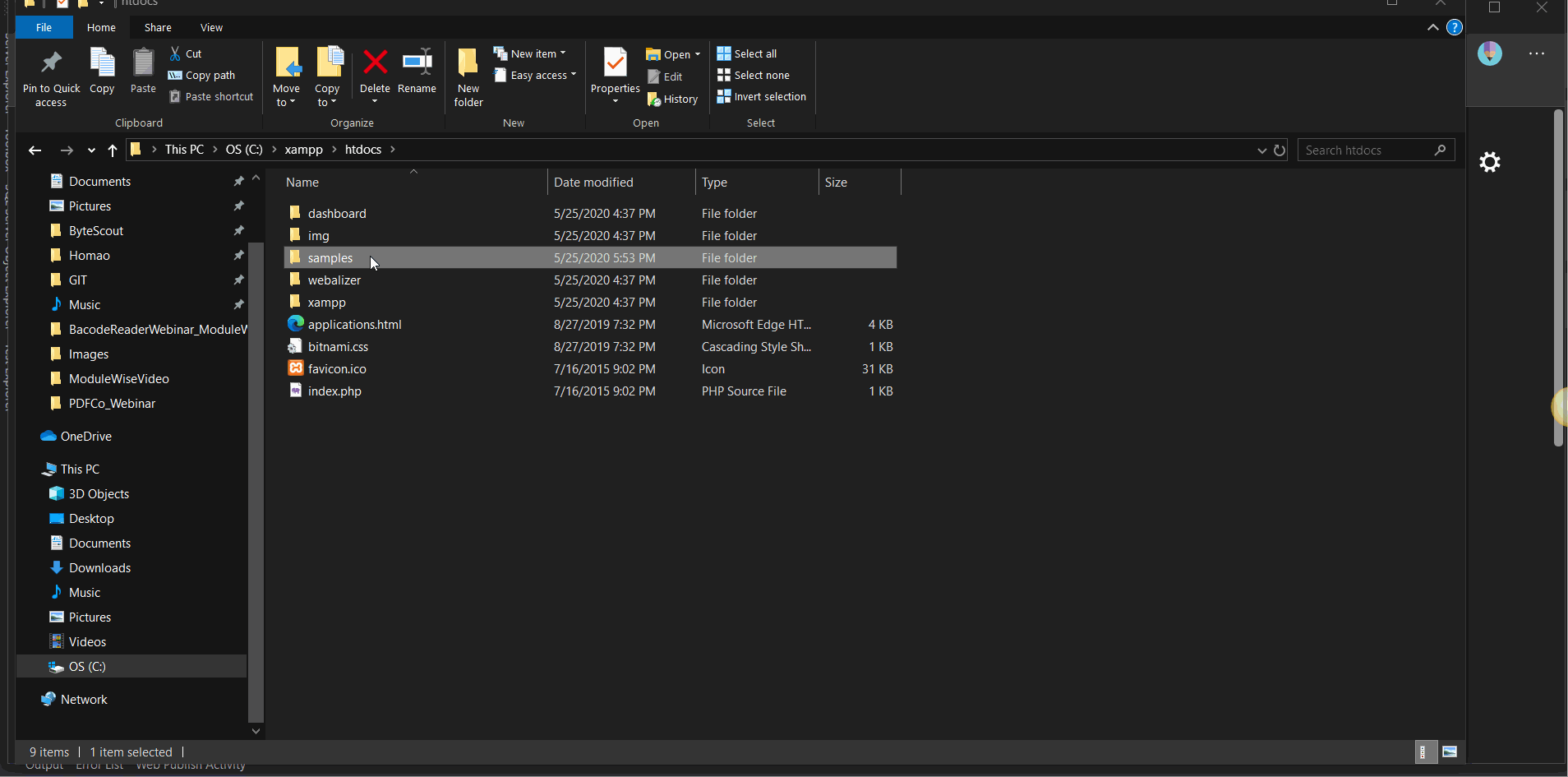Click the navigation pane scrollbar down arrow
This screenshot has height=777, width=1568.
point(256,731)
